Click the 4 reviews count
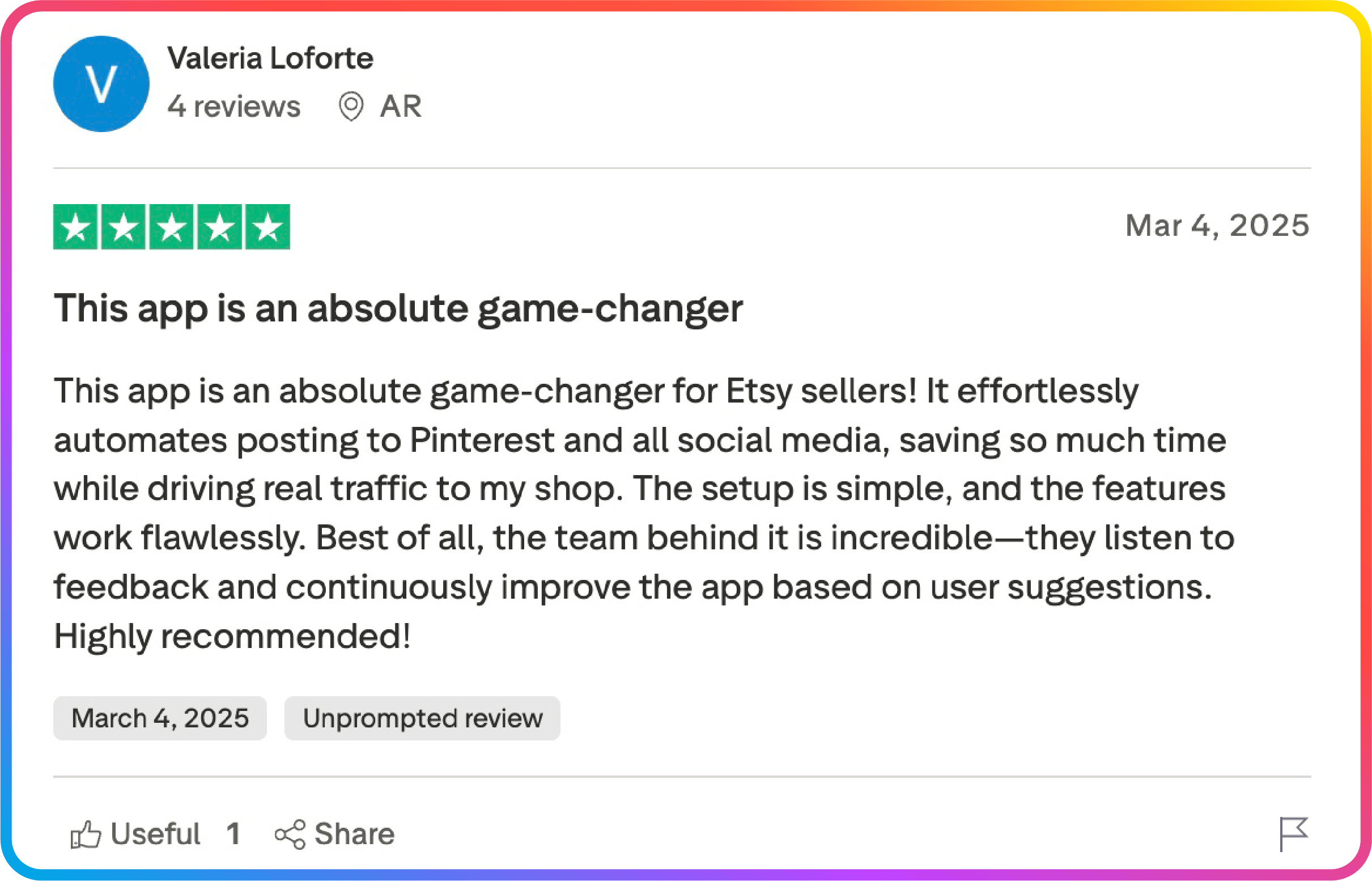Viewport: 1372px width, 881px height. coord(233,107)
